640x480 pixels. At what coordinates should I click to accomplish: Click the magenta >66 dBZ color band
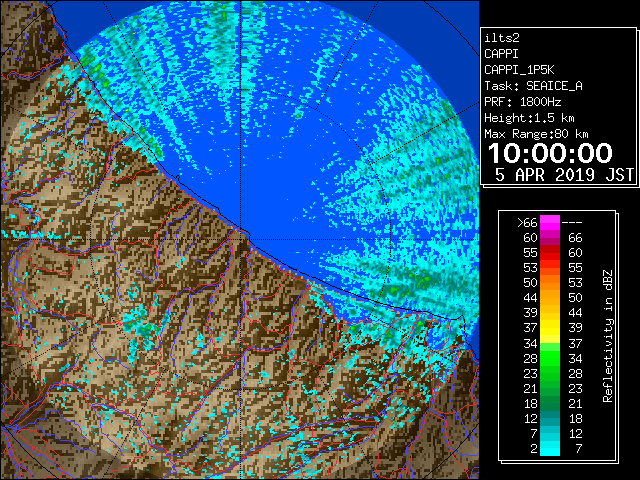click(550, 223)
